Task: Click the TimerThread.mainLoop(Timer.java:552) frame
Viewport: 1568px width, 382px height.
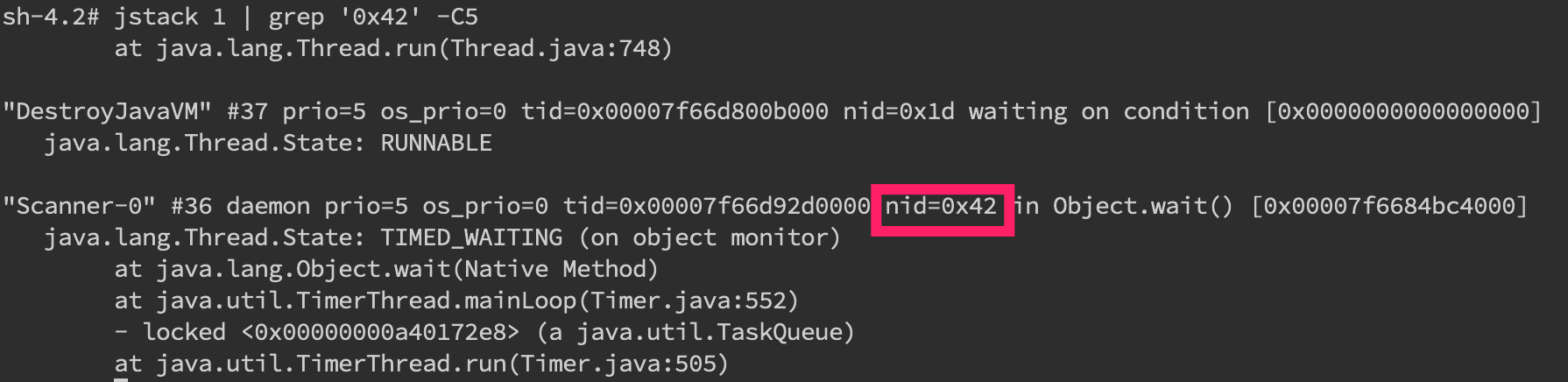Action: coord(456,301)
